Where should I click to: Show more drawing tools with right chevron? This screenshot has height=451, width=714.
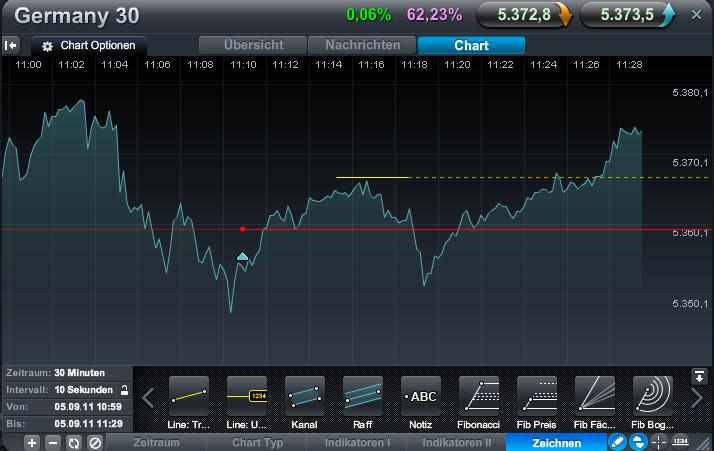point(697,398)
